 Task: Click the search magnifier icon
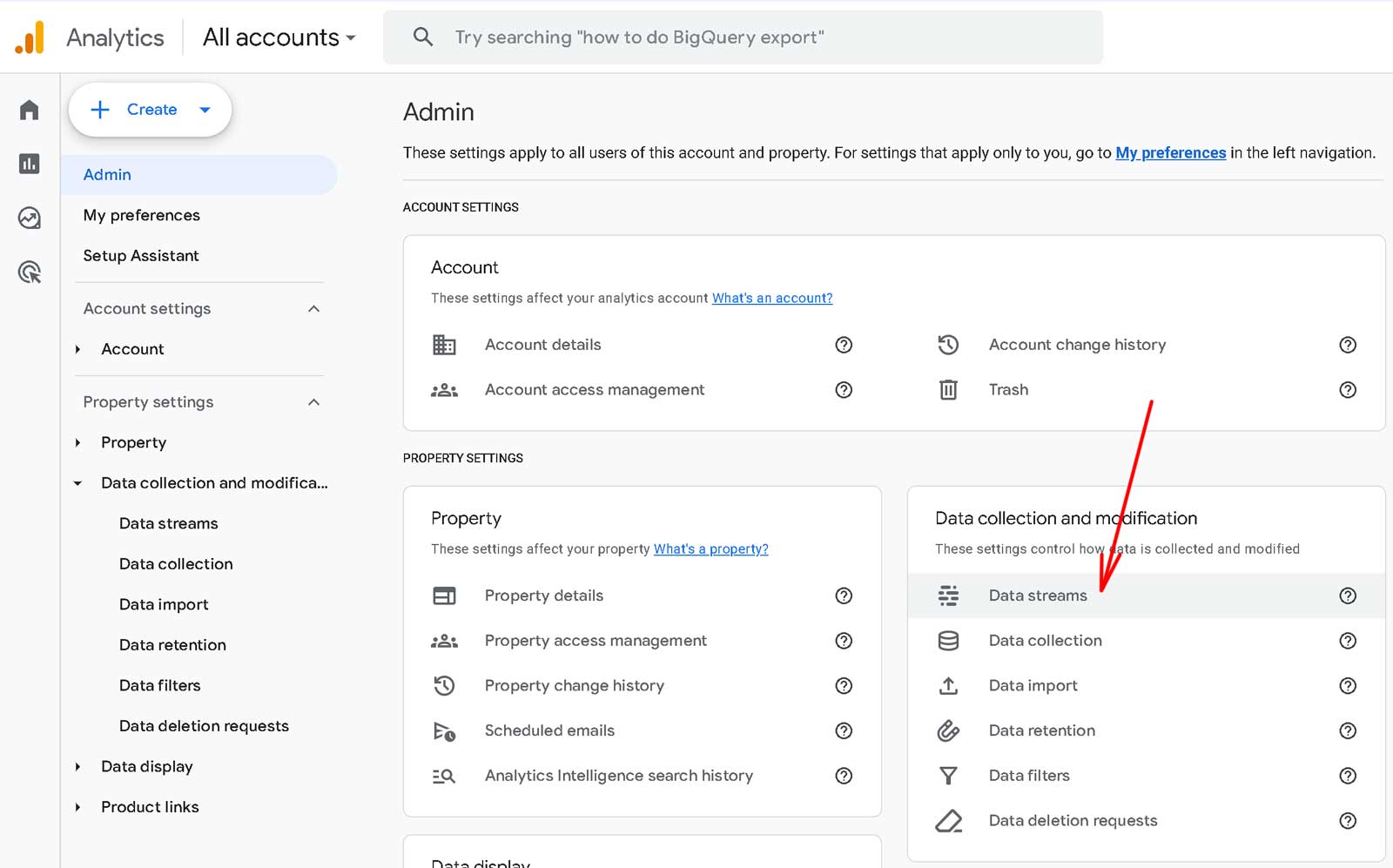(x=423, y=37)
